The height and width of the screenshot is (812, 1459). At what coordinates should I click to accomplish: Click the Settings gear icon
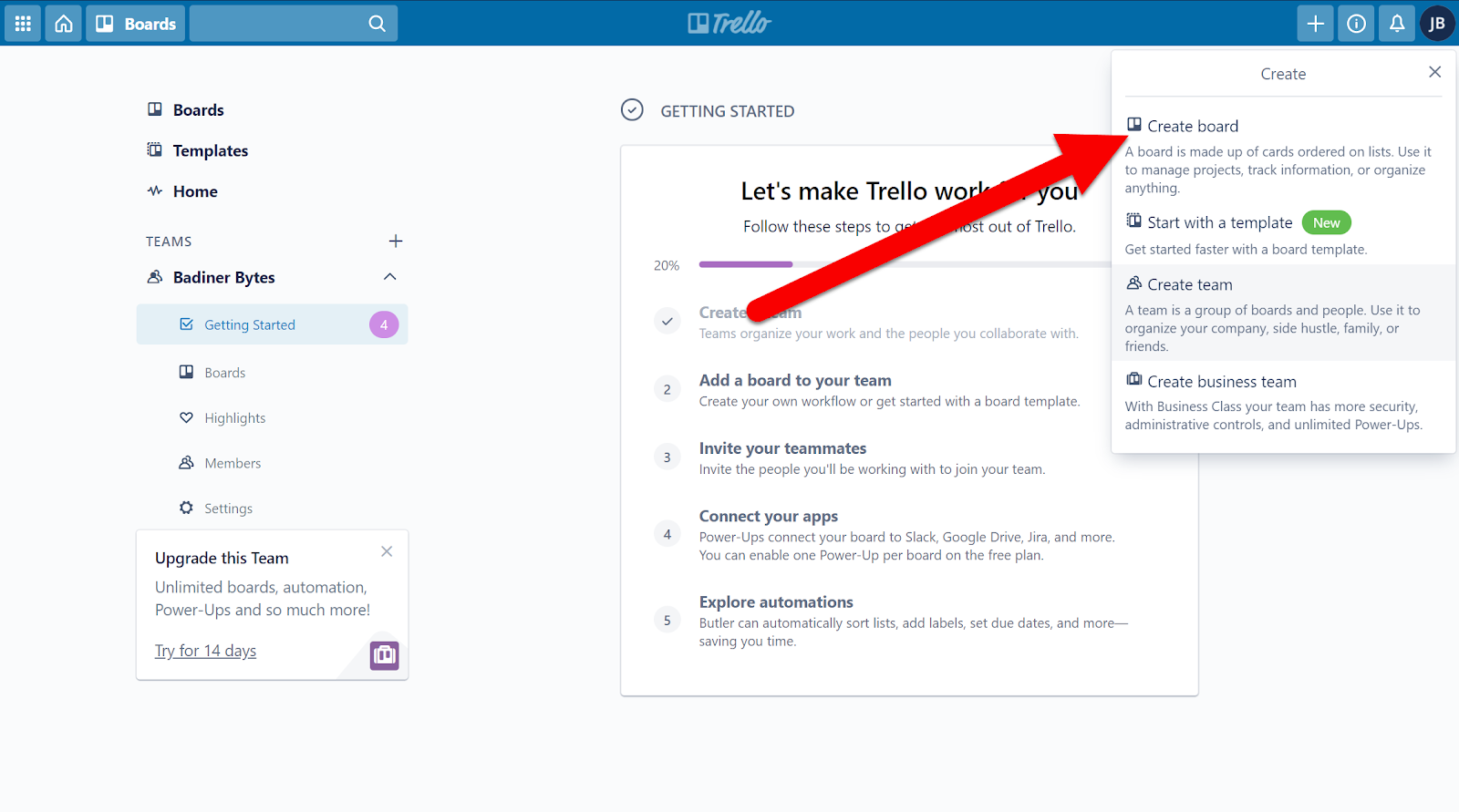point(186,508)
